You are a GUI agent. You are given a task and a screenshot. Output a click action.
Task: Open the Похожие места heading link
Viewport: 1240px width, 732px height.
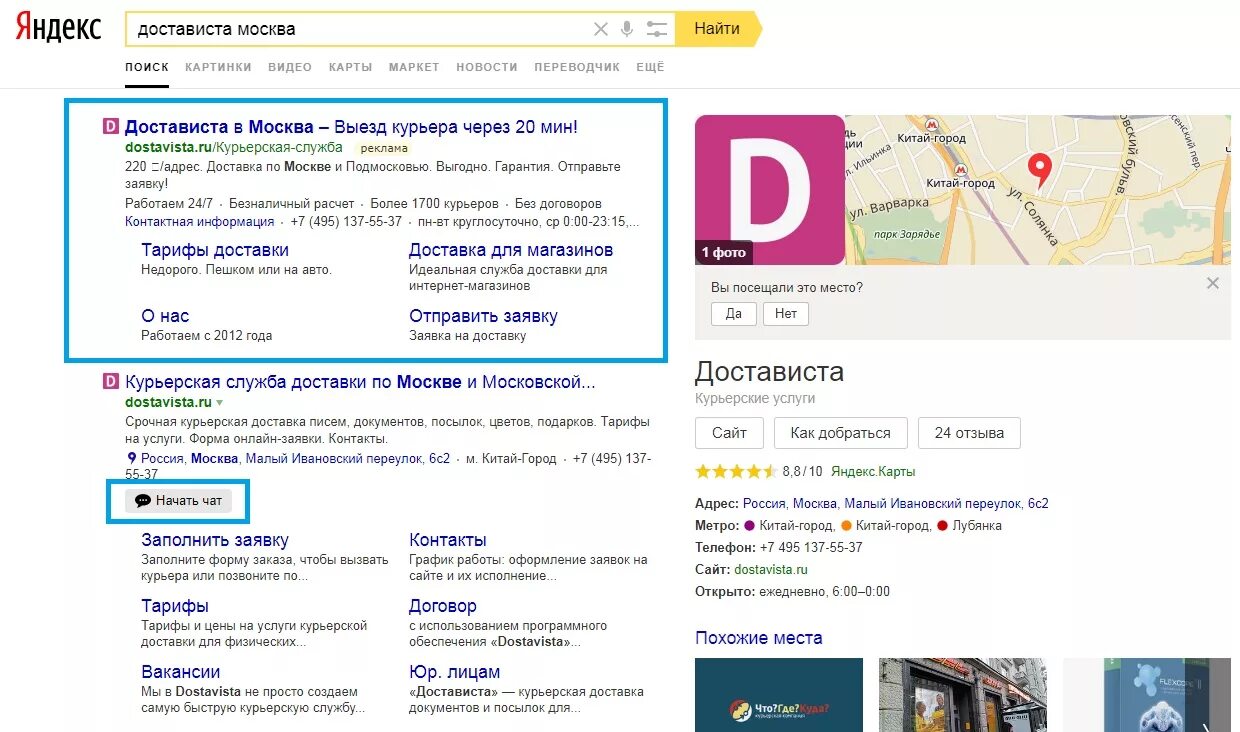759,638
